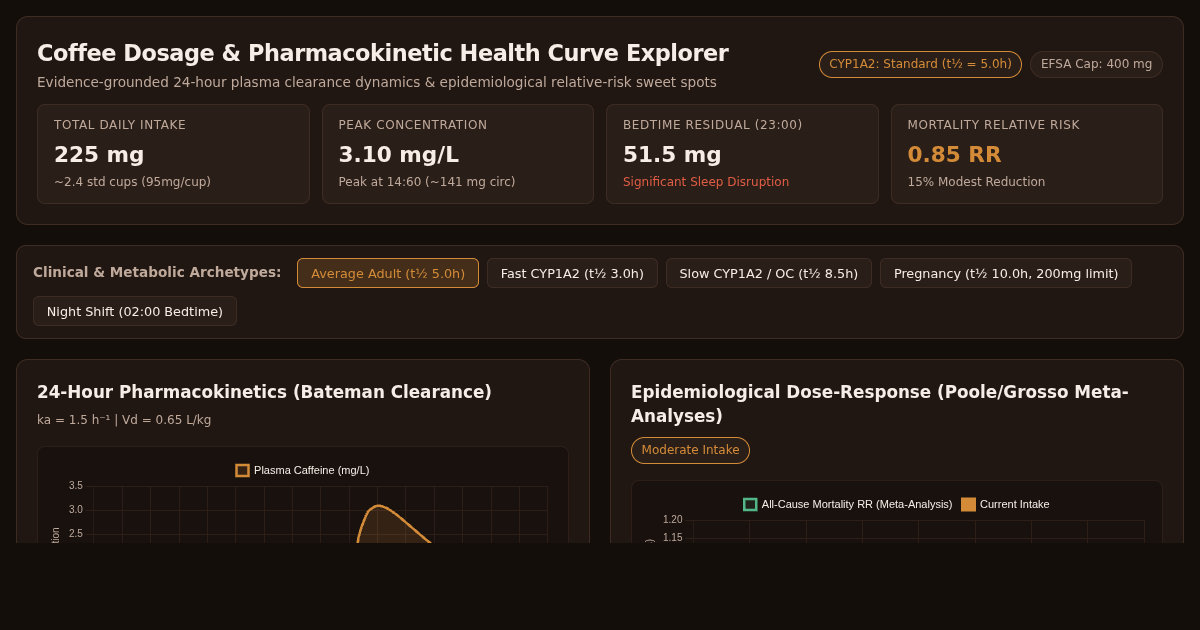Click the 'Clinical & Metabolic Archetypes:' label
The width and height of the screenshot is (1200, 630).
[x=157, y=272]
